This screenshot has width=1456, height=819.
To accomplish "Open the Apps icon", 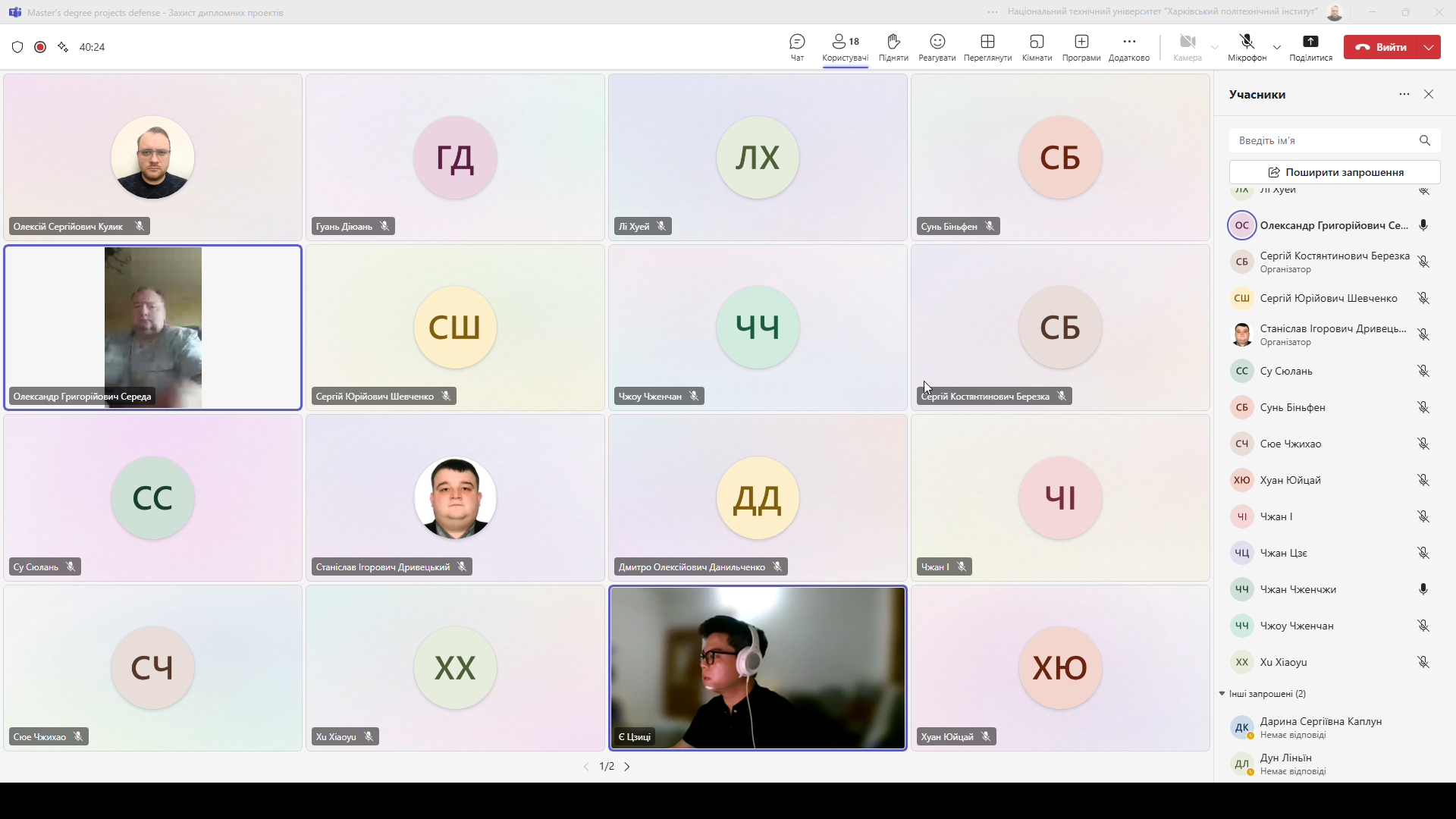I will click(1081, 47).
